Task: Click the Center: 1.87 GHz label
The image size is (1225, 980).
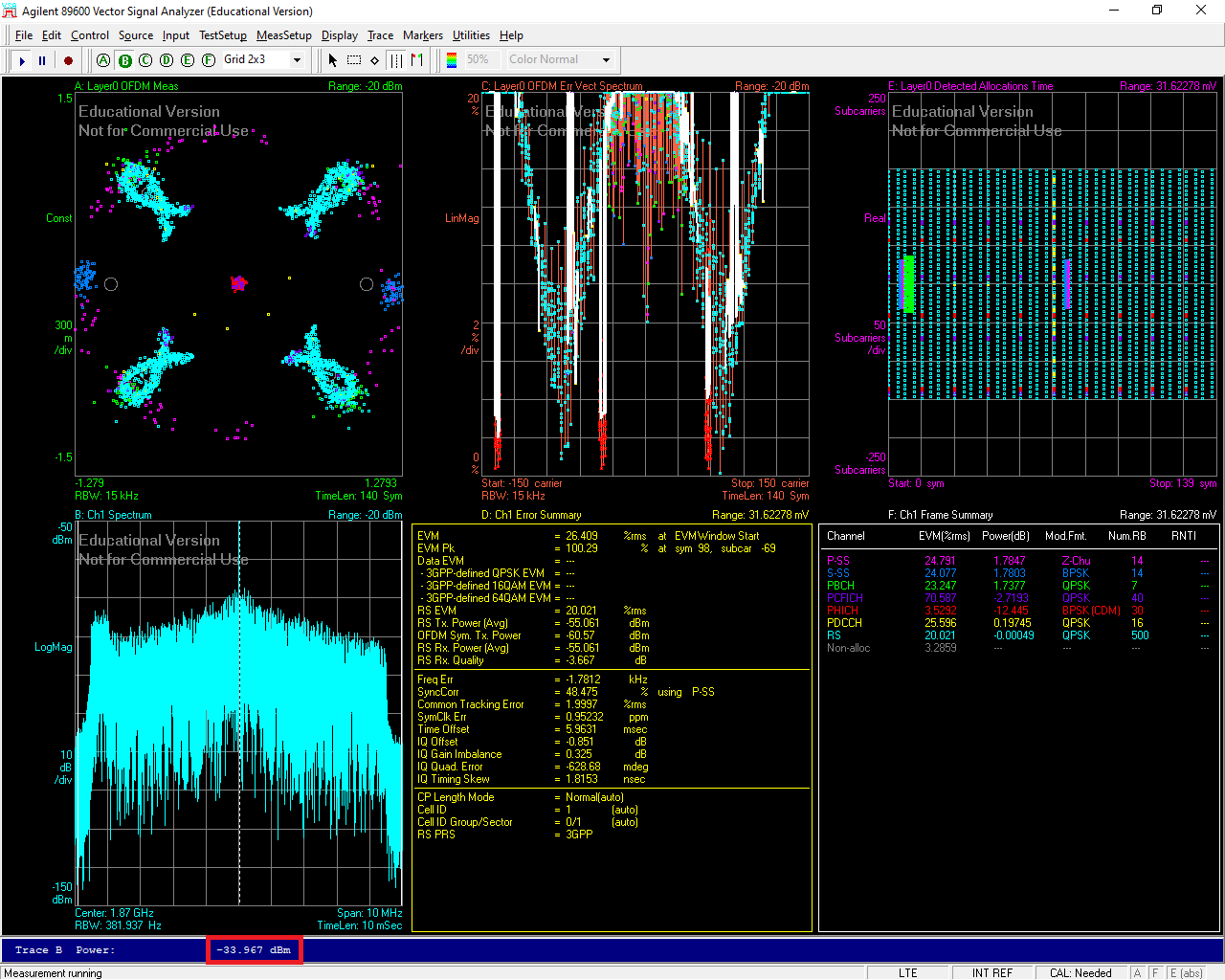Action: [114, 913]
